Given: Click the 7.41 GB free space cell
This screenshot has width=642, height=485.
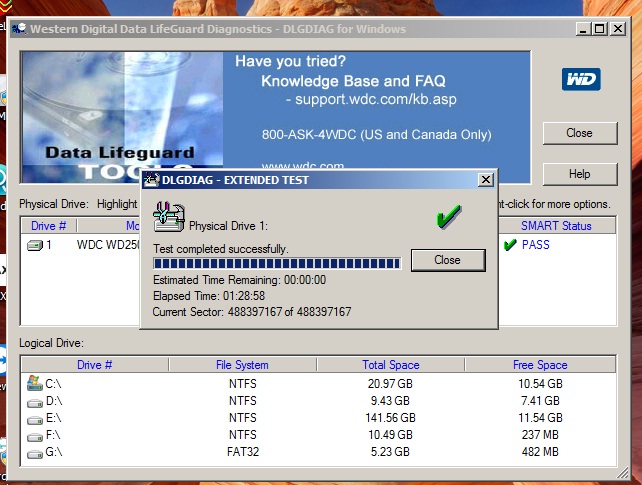Looking at the screenshot, I should point(540,401).
